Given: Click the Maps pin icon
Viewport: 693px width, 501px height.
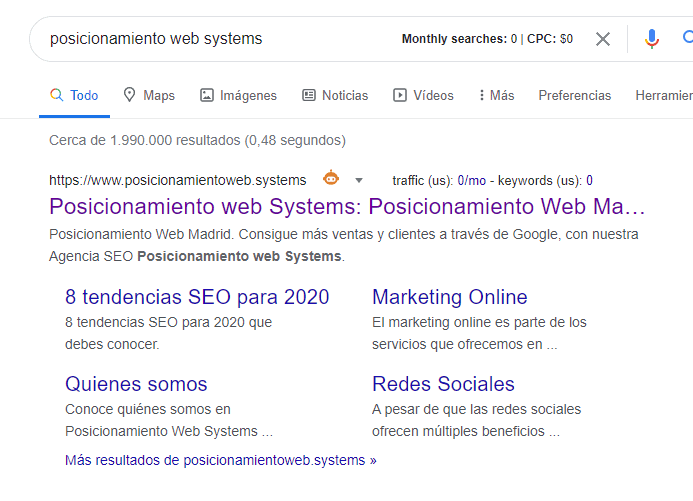Looking at the screenshot, I should coord(129,95).
